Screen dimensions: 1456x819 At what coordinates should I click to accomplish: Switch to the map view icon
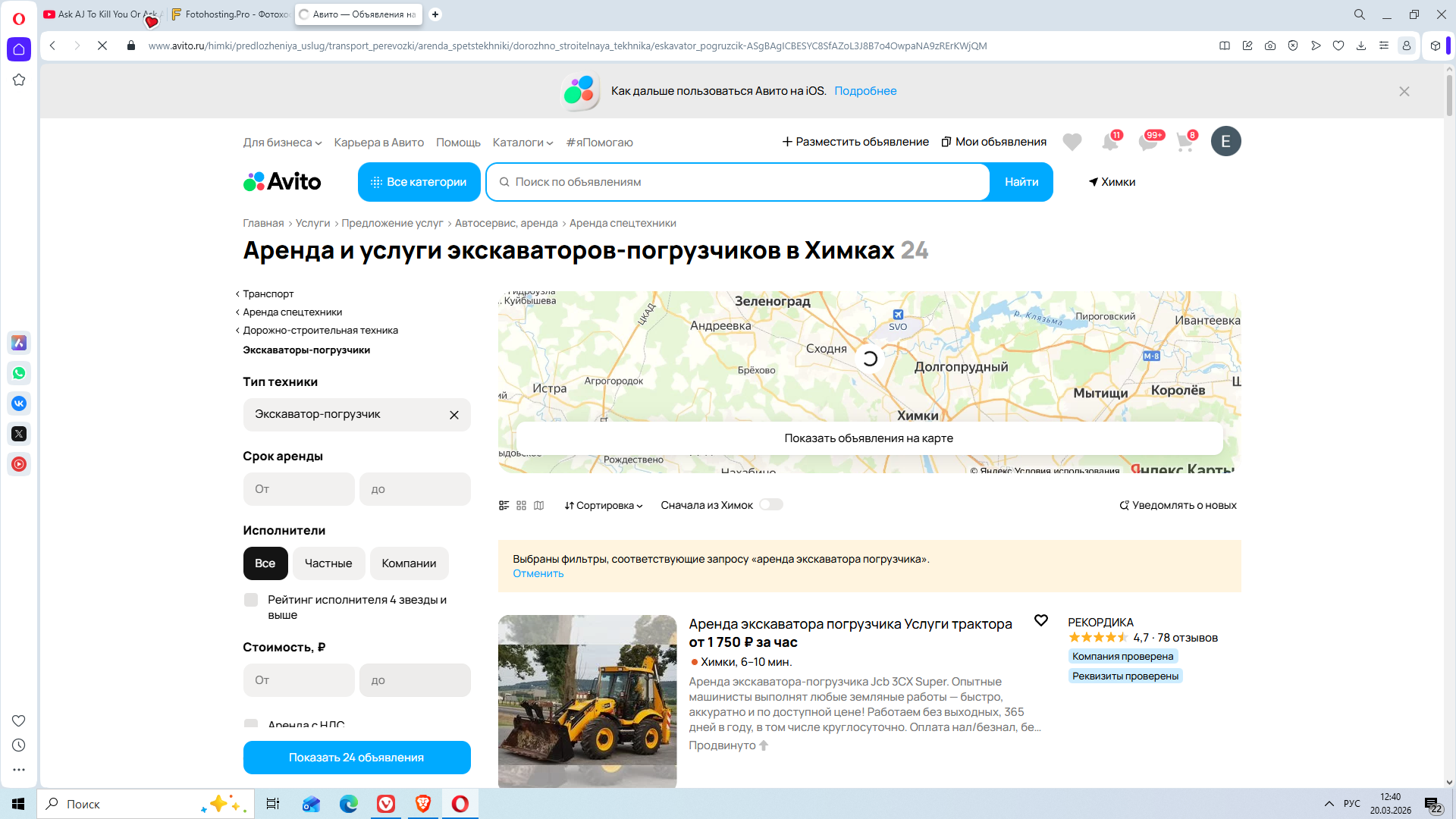(538, 505)
